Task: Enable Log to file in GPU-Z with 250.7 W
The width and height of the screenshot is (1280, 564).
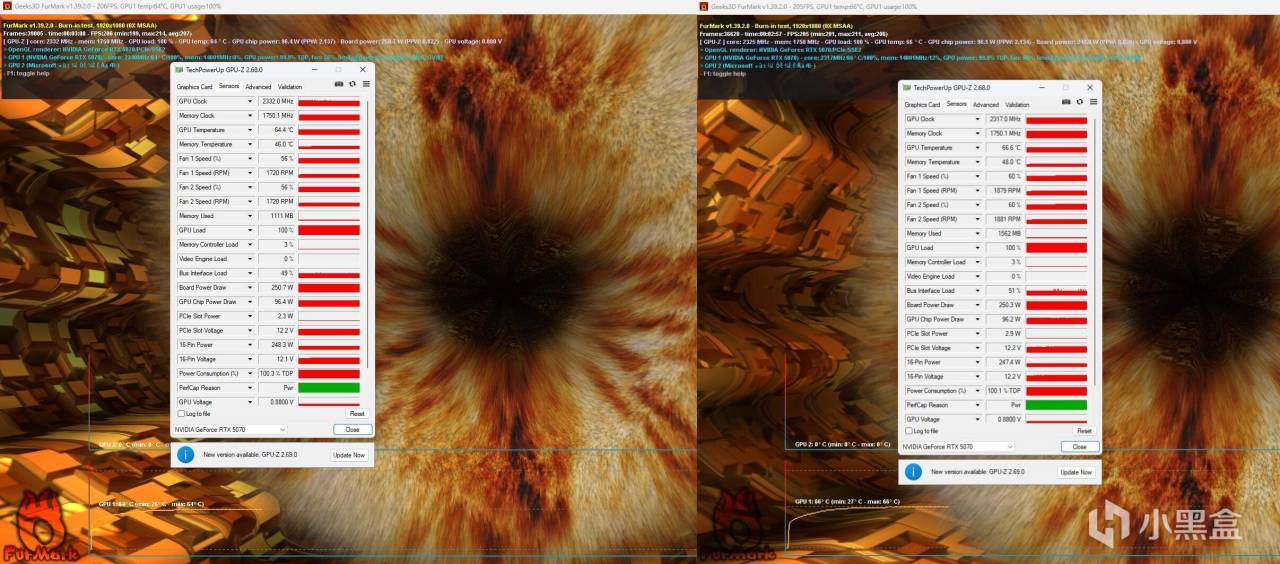Action: 181,414
